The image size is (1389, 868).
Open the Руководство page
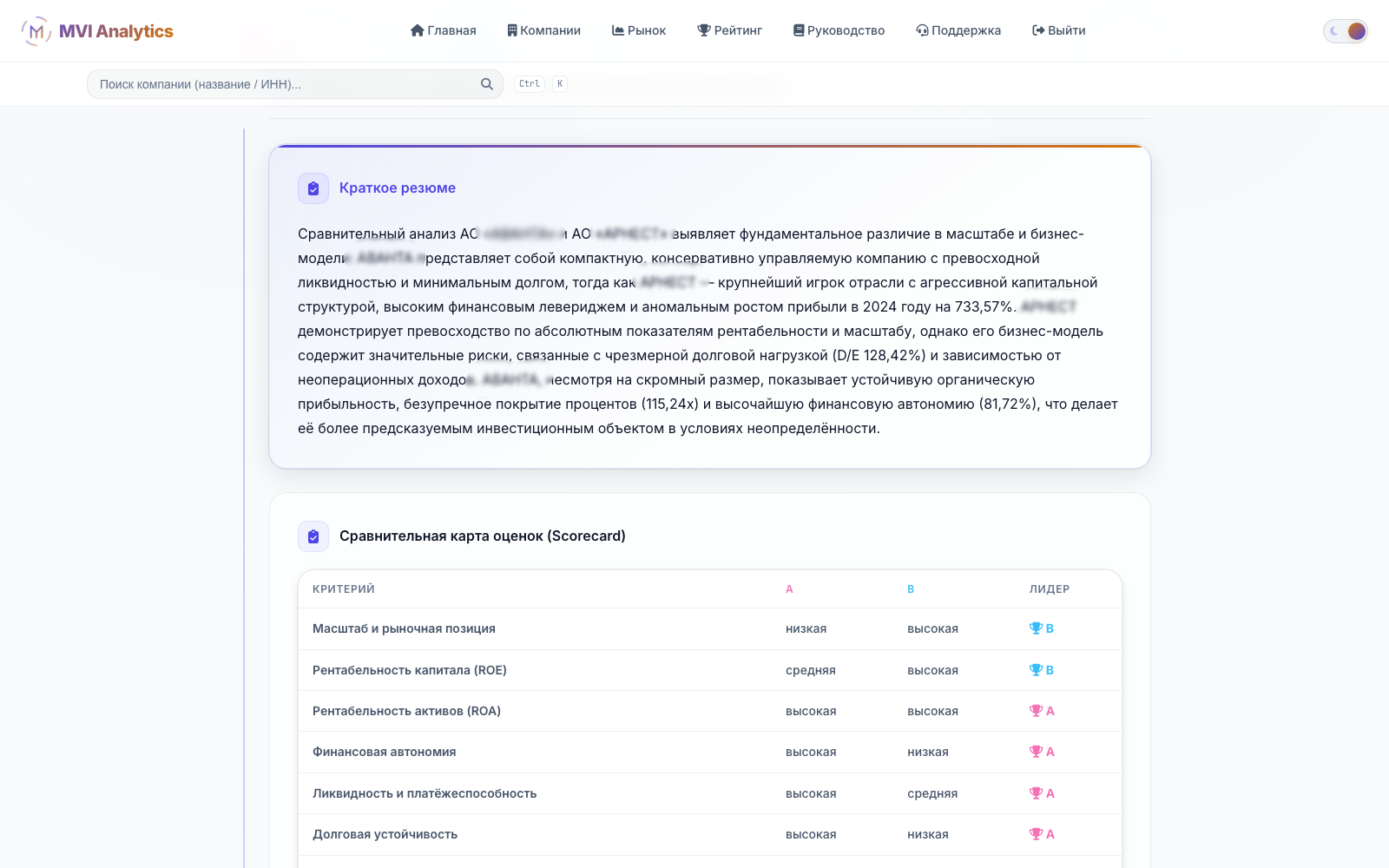[x=839, y=30]
